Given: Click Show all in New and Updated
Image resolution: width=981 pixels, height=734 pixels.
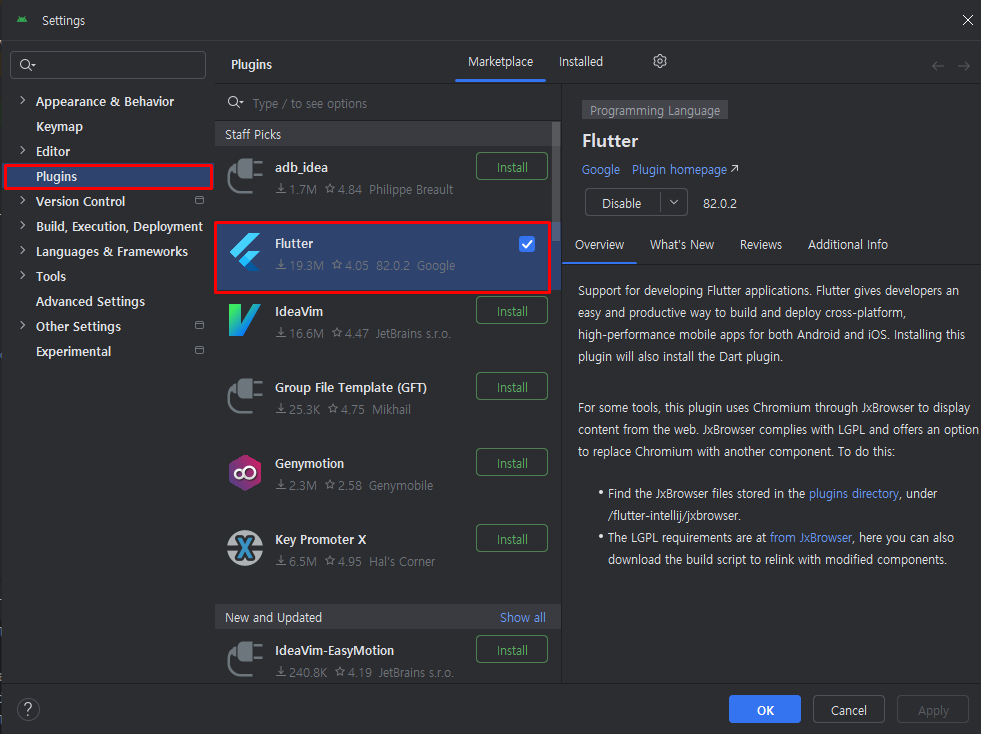Looking at the screenshot, I should coord(522,618).
